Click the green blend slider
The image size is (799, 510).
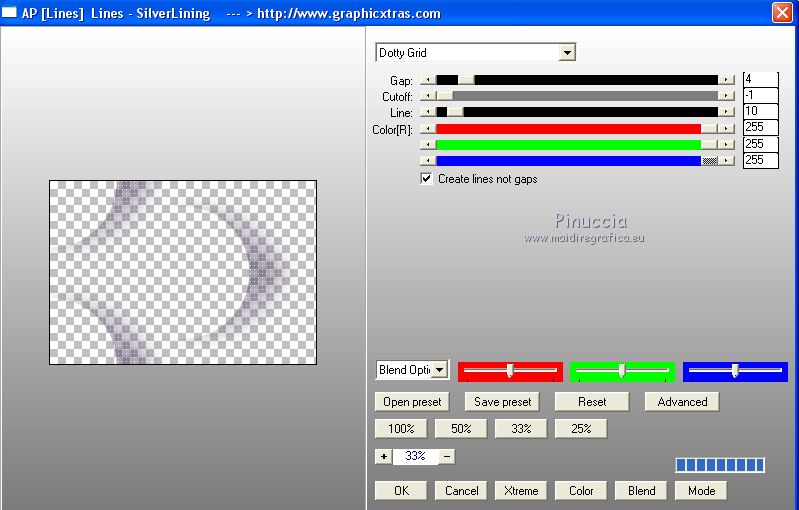coord(622,371)
